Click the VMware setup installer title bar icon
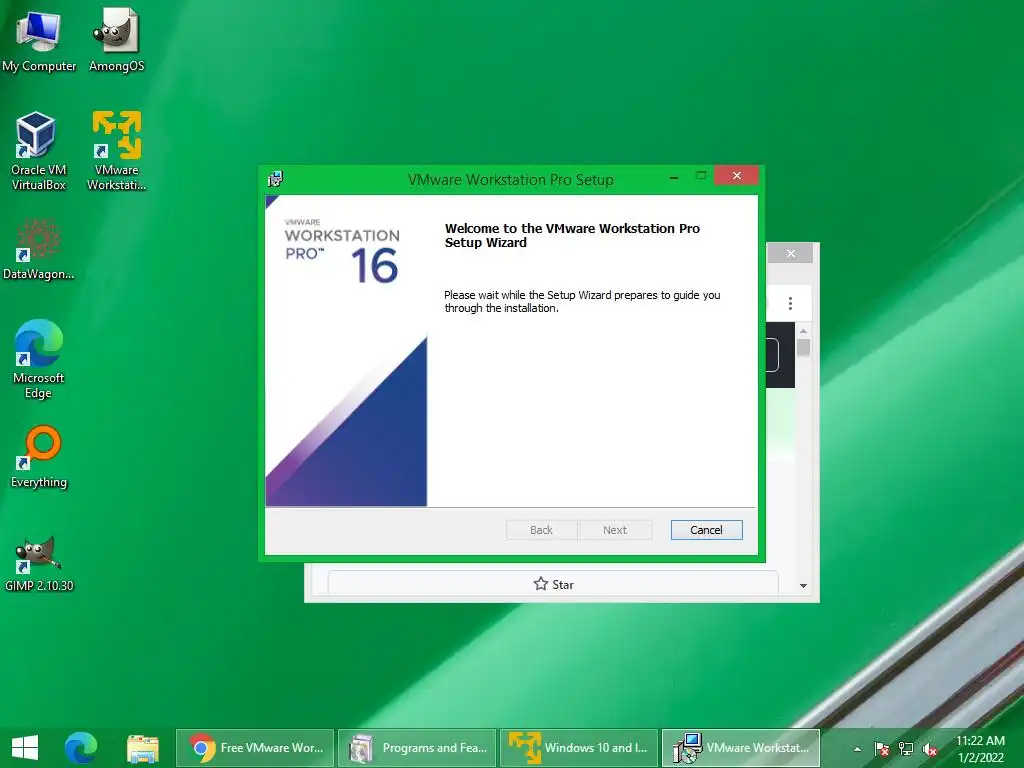1024x768 pixels. point(275,179)
